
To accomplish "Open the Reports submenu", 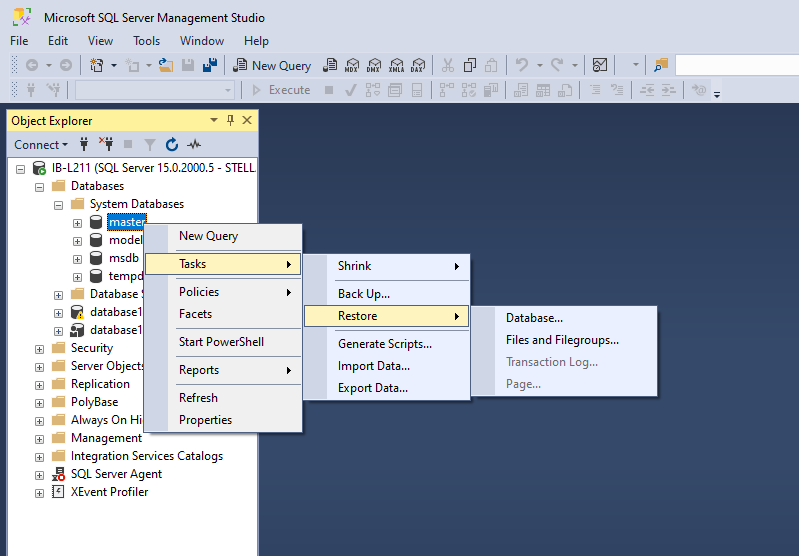I will 223,370.
